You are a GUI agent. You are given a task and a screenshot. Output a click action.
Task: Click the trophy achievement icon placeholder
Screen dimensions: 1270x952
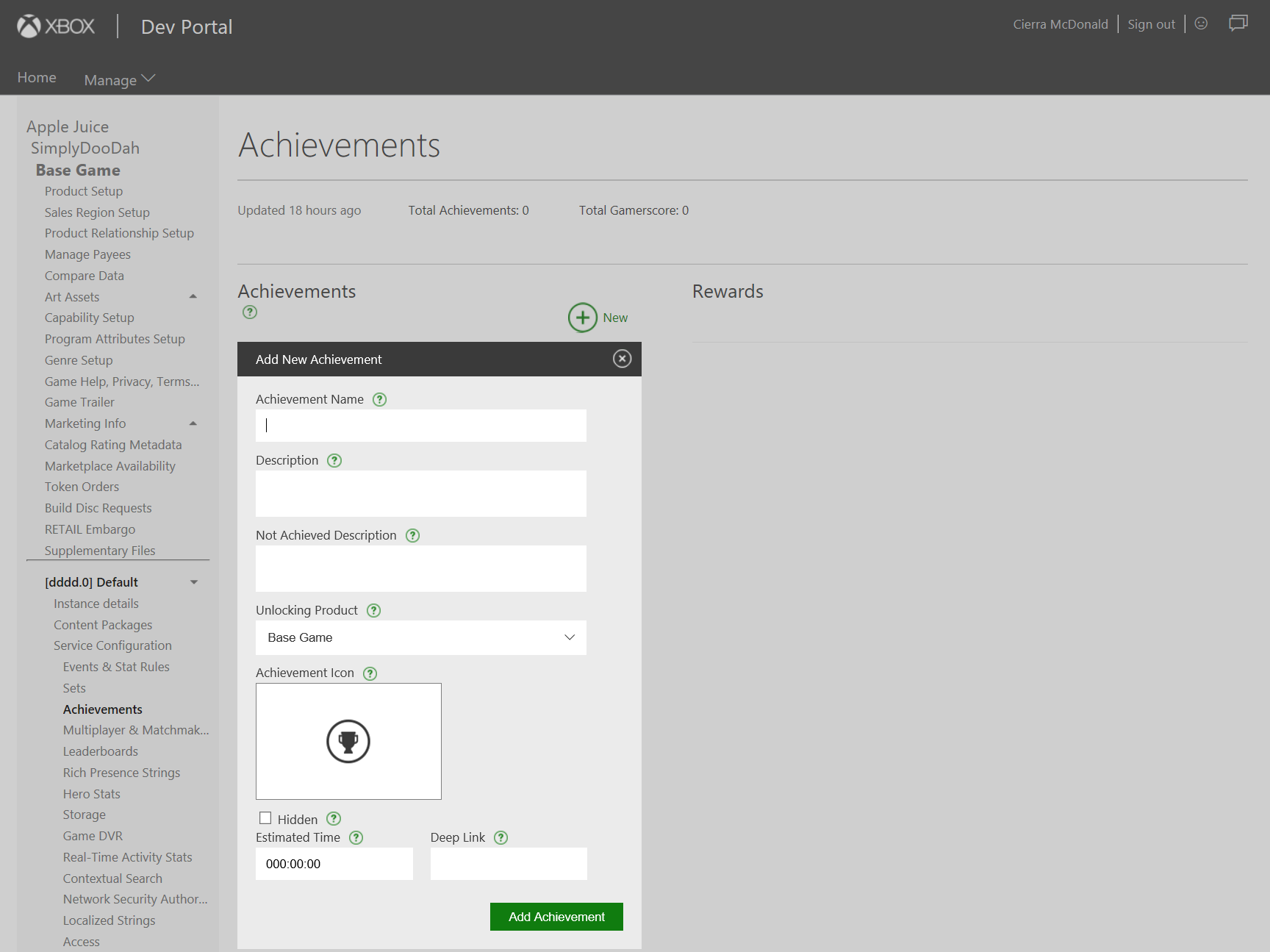[x=348, y=741]
